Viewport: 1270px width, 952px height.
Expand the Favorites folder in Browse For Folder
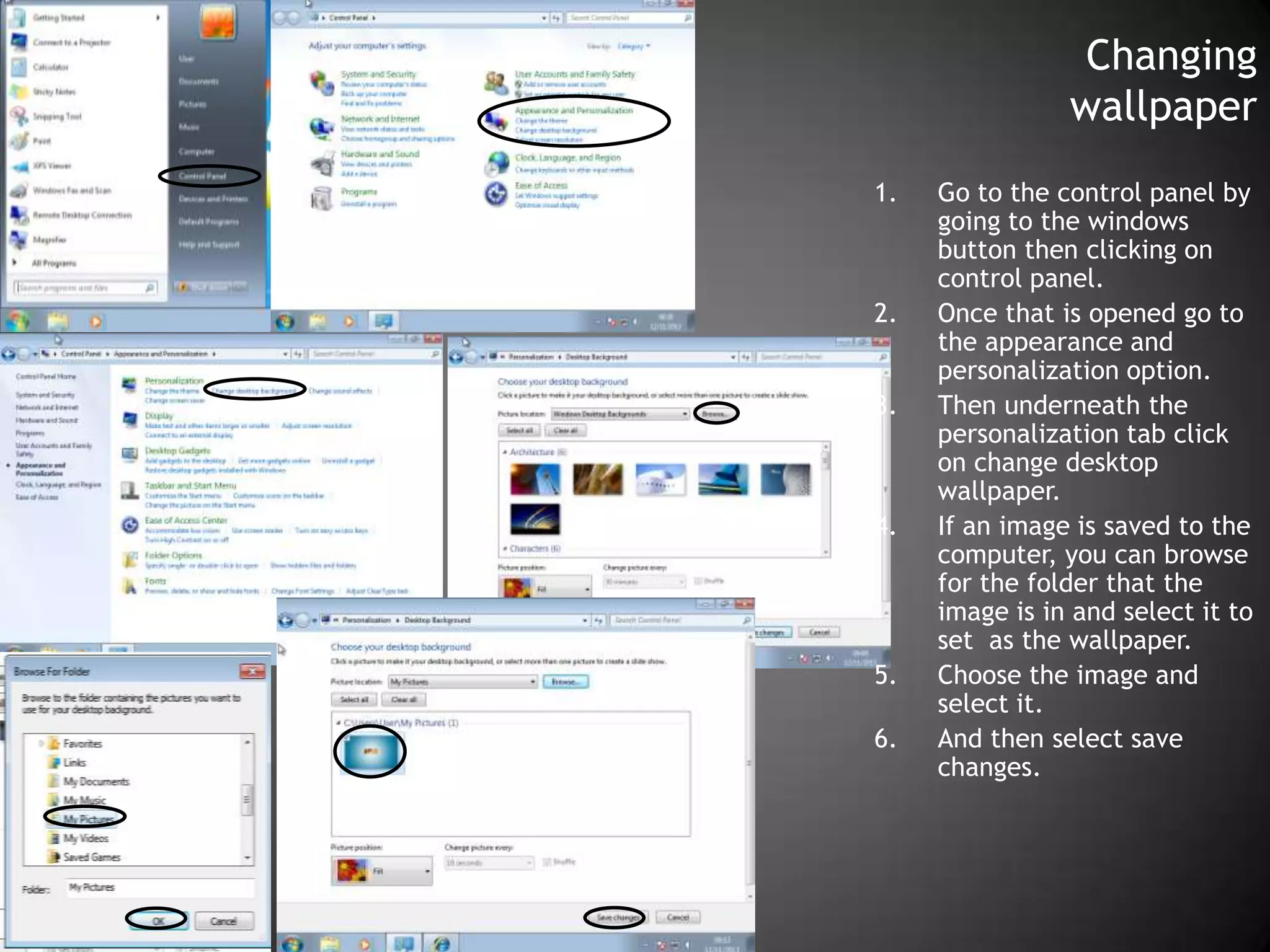pos(41,743)
